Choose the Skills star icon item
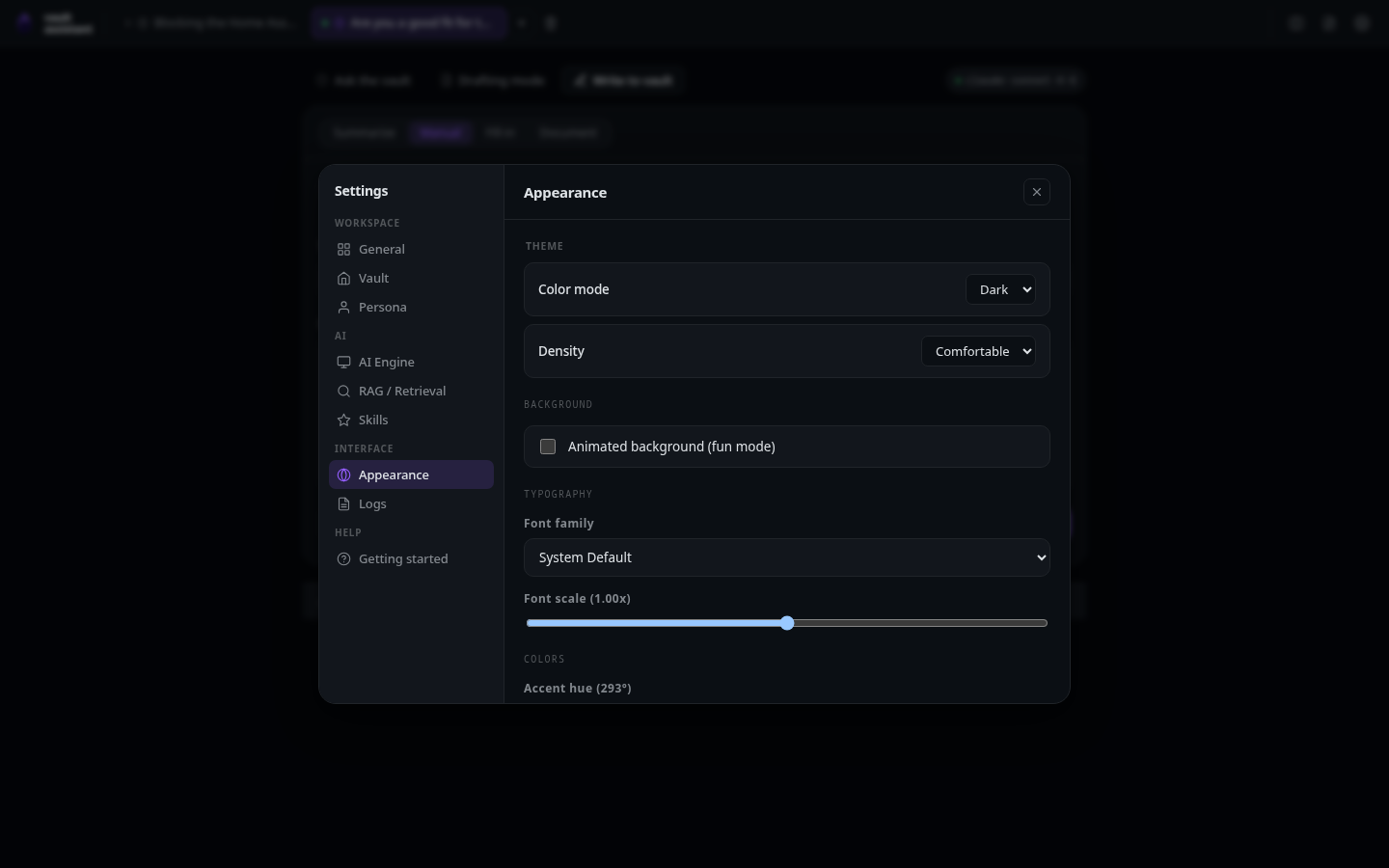1389x868 pixels. pos(343,420)
